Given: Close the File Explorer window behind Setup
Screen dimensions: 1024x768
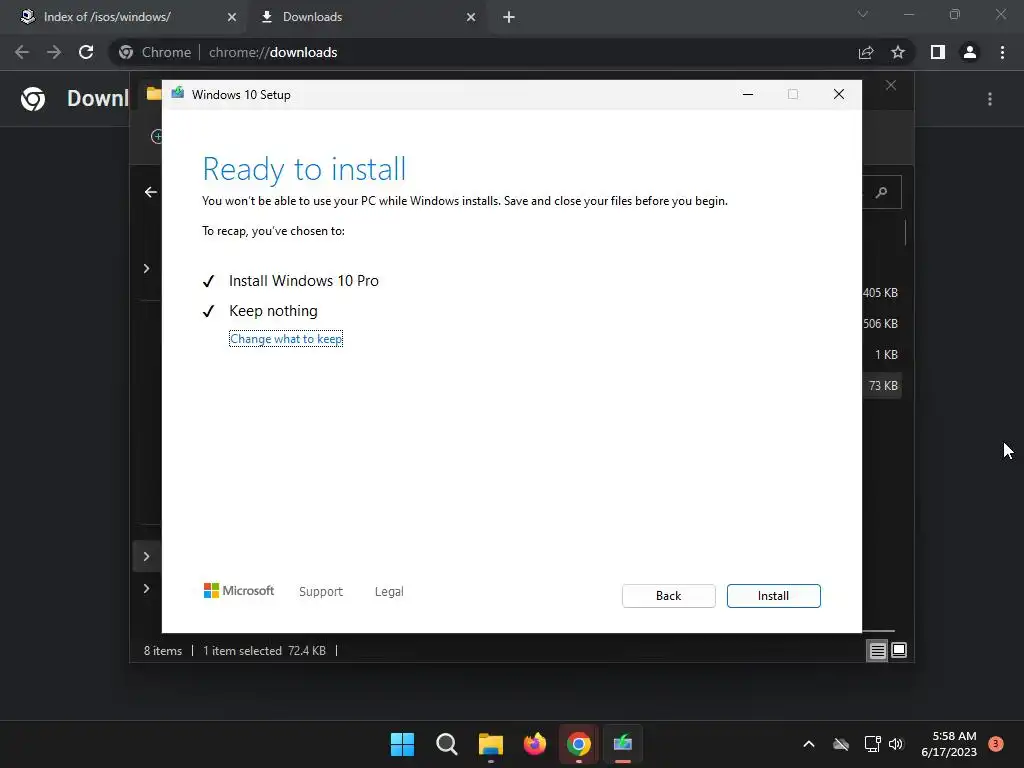Looking at the screenshot, I should [891, 86].
